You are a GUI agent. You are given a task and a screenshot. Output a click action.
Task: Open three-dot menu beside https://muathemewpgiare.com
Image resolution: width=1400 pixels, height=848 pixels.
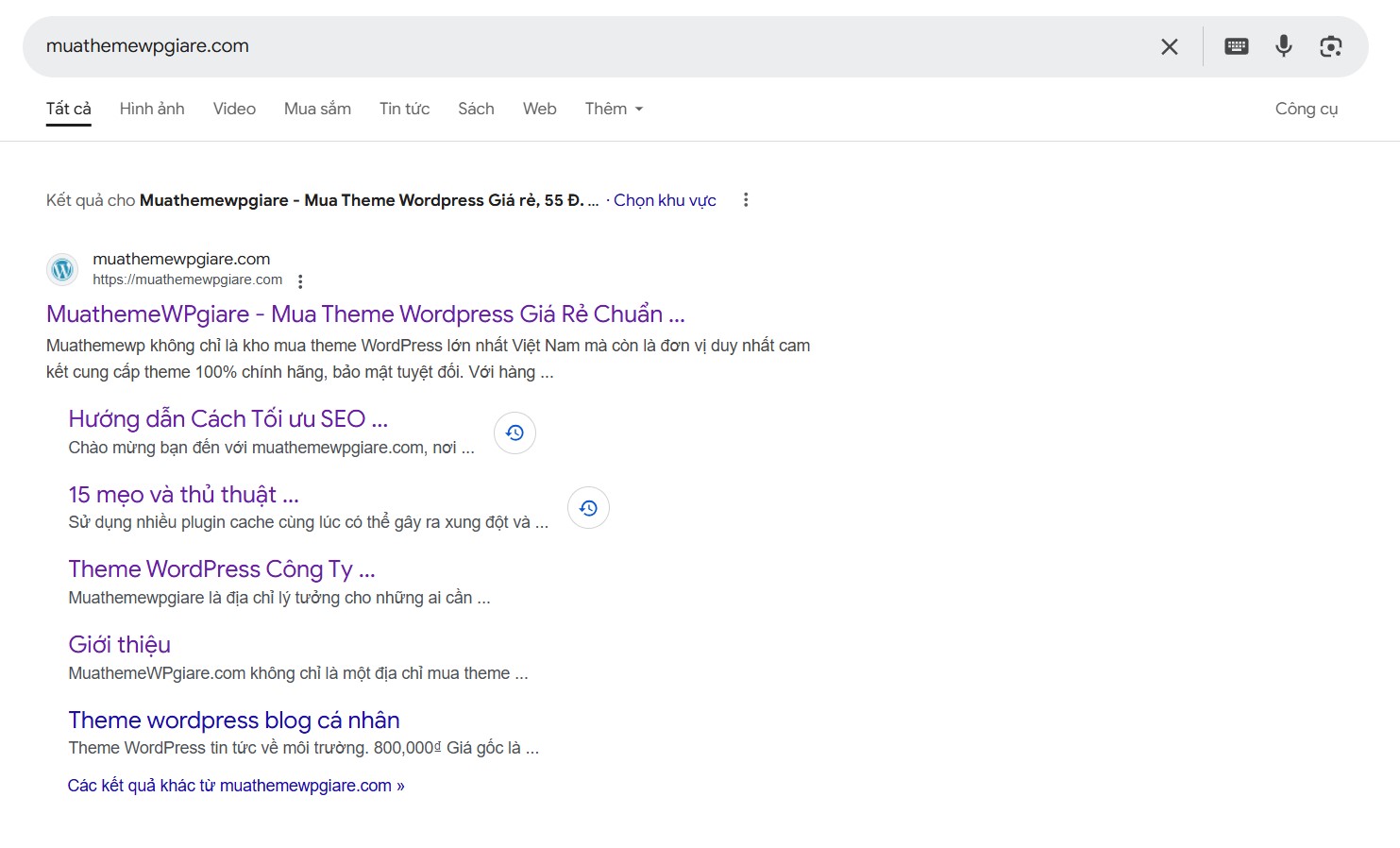300,281
